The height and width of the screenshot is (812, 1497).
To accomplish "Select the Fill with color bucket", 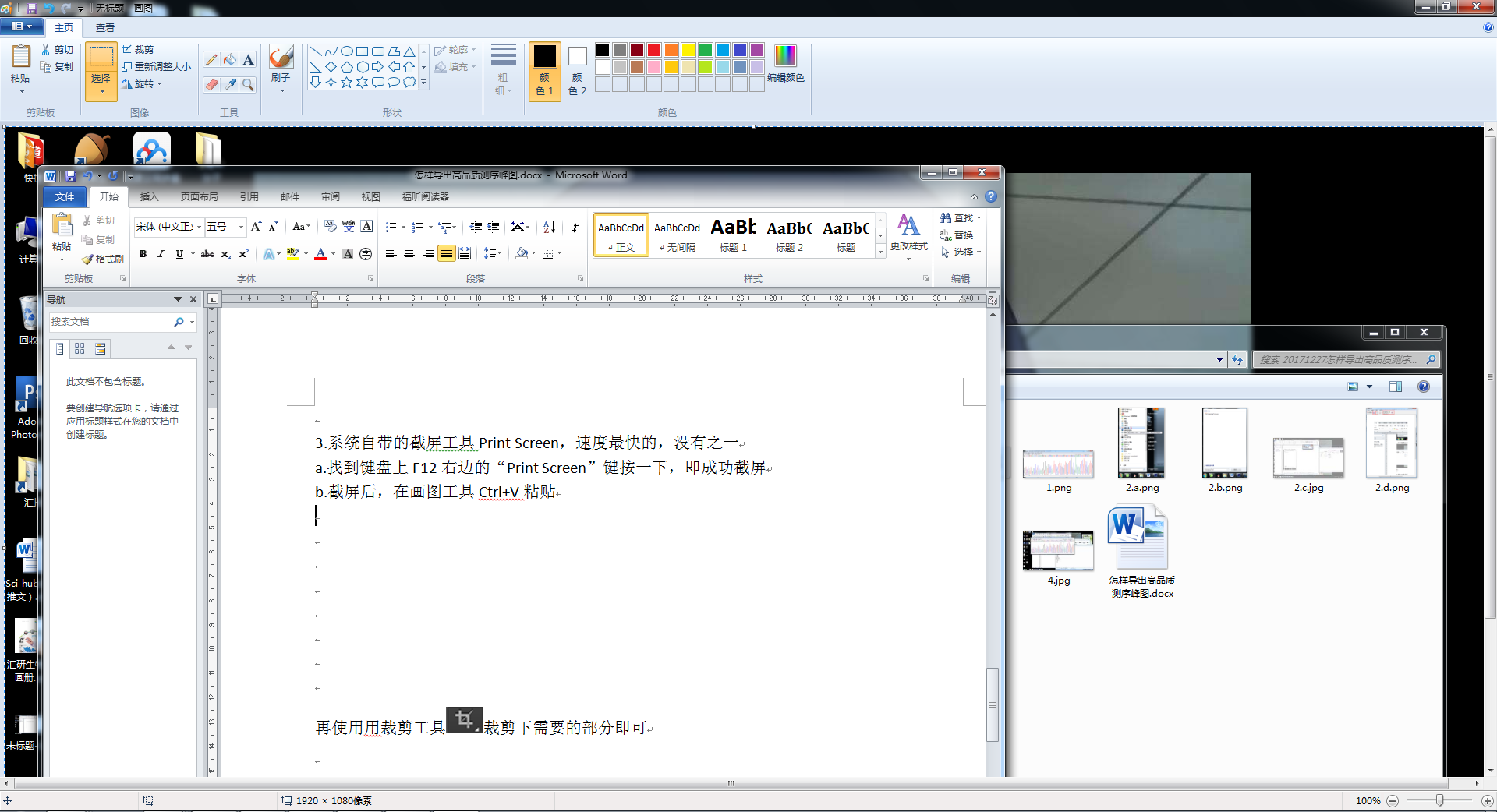I will click(230, 60).
